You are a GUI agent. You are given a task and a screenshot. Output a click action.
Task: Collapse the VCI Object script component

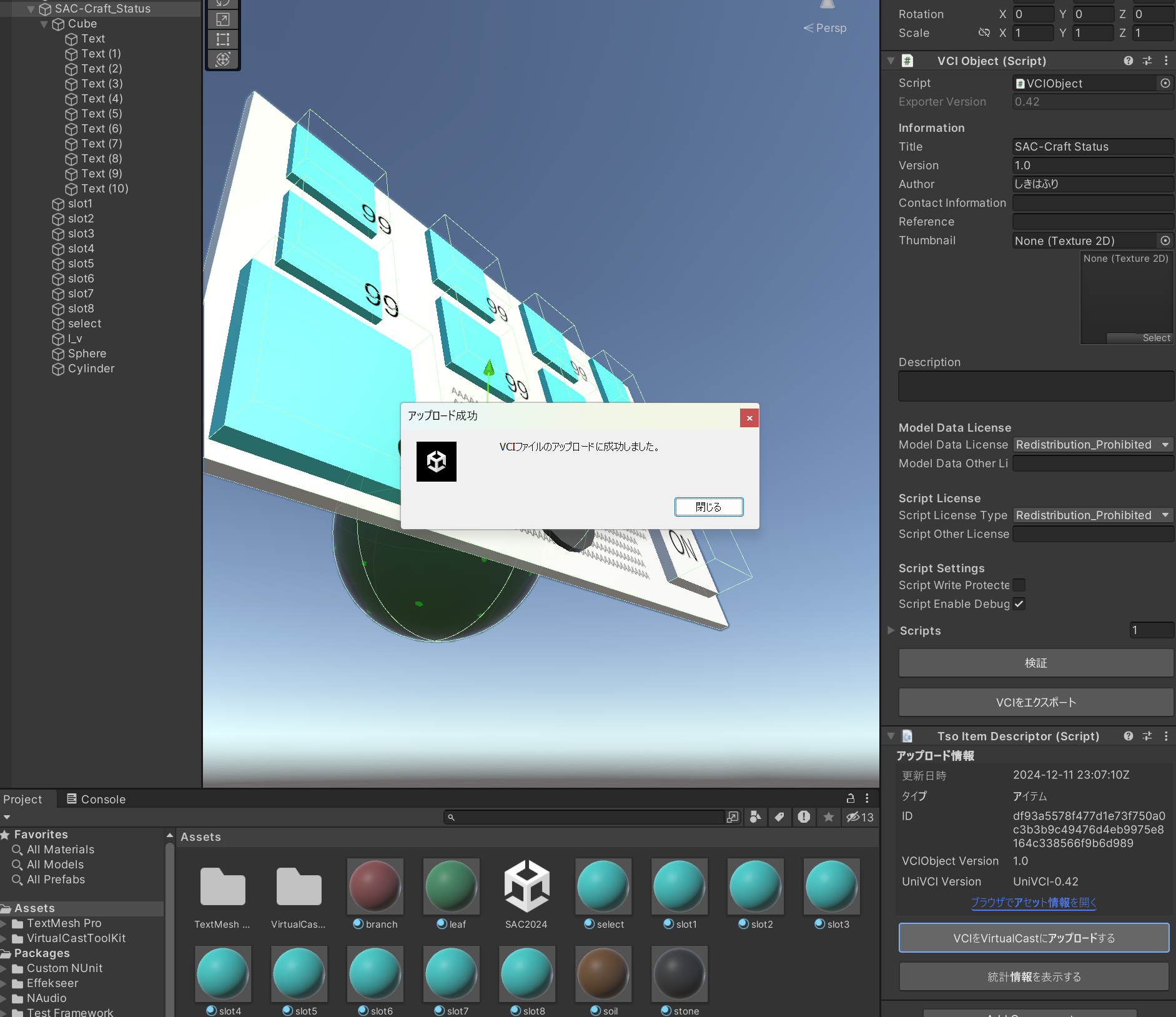[x=891, y=61]
